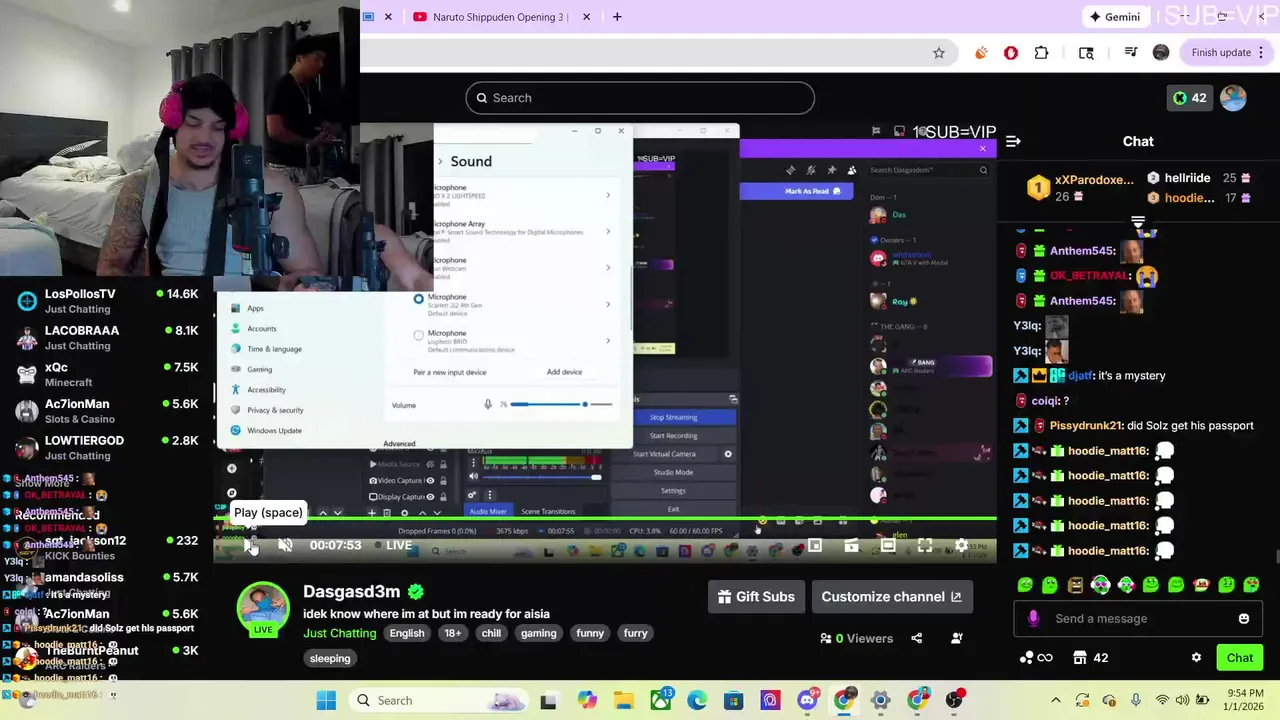The width and height of the screenshot is (1280, 720).
Task: Open the Chrome profile avatar
Action: click(1161, 53)
